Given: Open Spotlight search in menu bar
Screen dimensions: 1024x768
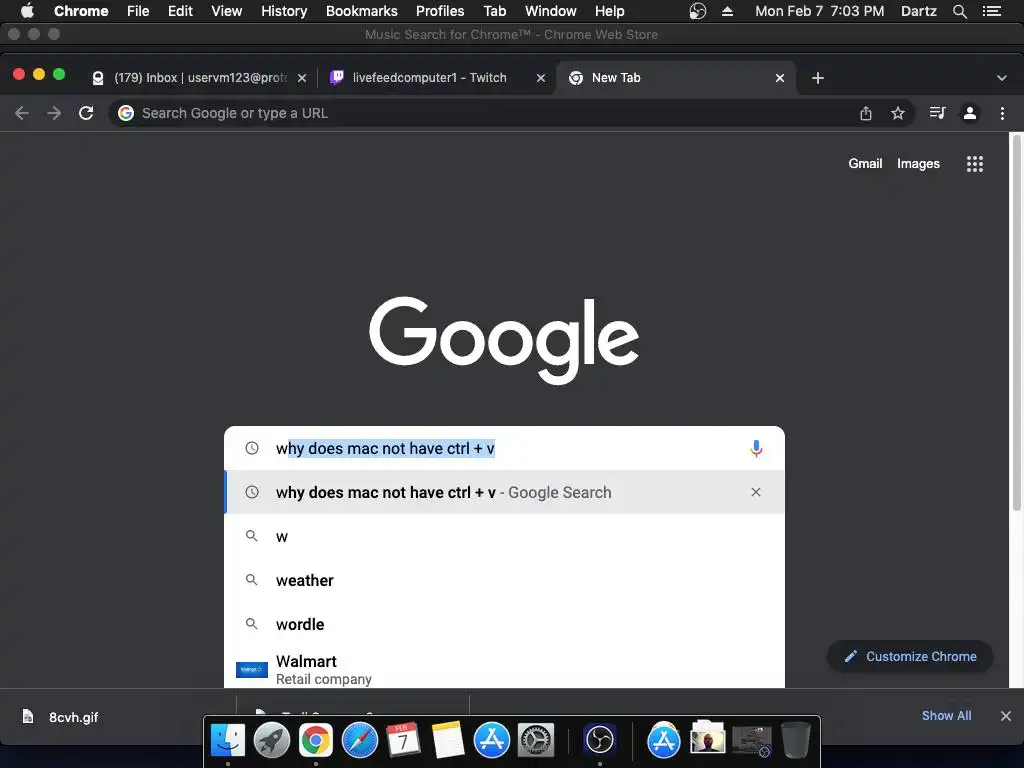Looking at the screenshot, I should (959, 11).
